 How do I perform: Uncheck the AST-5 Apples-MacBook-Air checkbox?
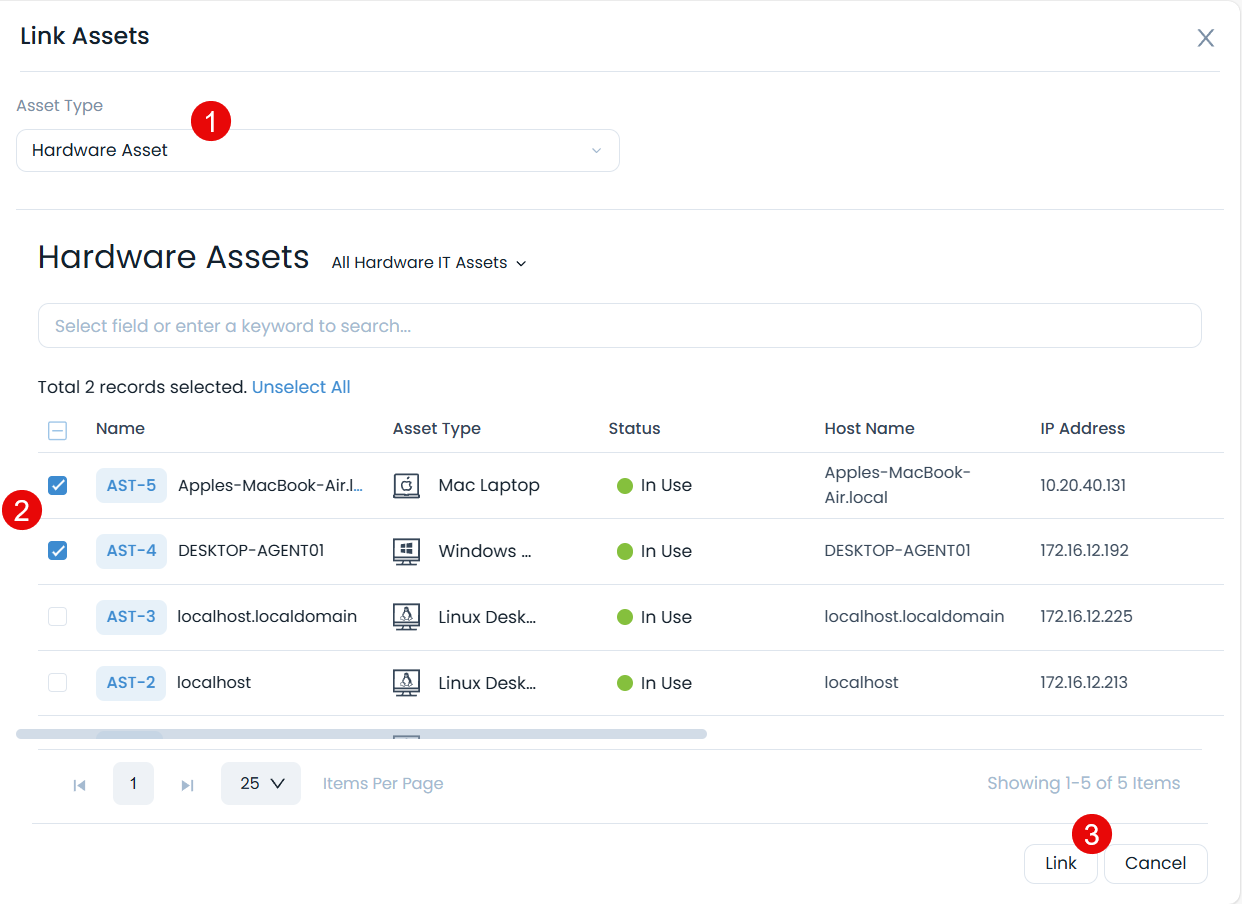coord(58,486)
